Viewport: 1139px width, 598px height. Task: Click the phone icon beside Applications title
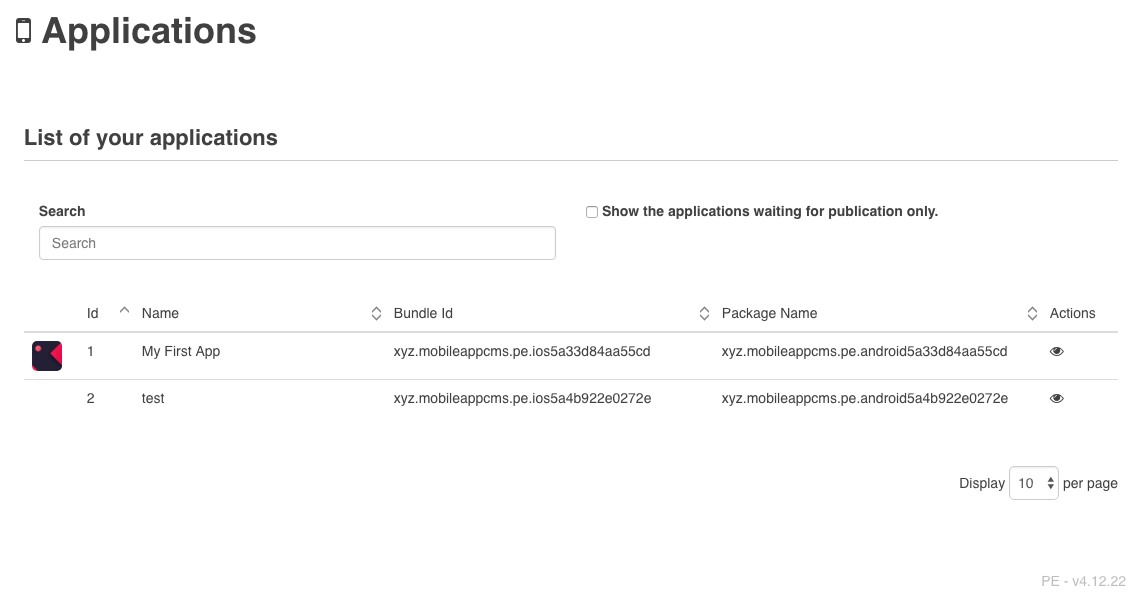[24, 31]
